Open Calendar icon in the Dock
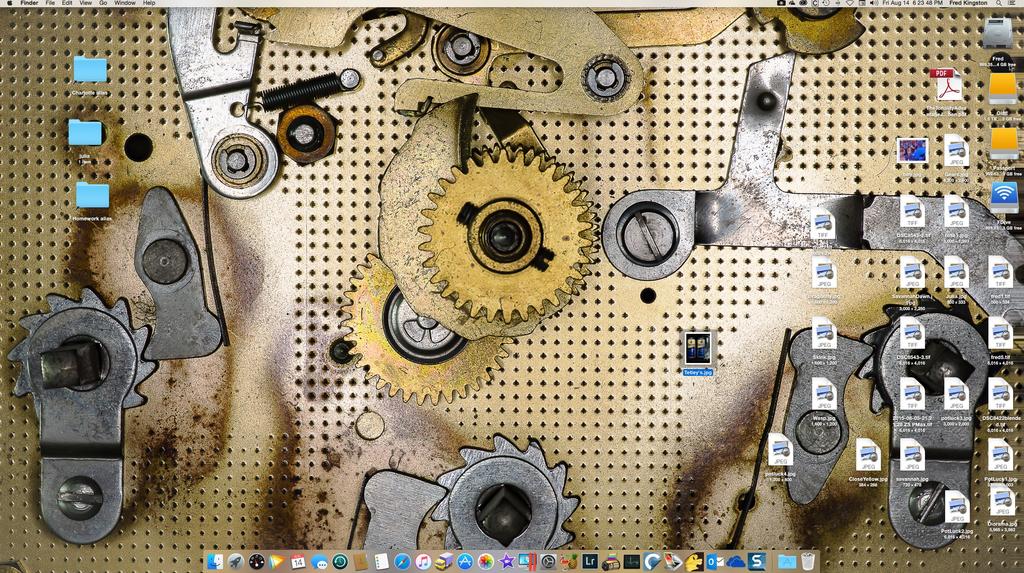 pyautogui.click(x=298, y=562)
